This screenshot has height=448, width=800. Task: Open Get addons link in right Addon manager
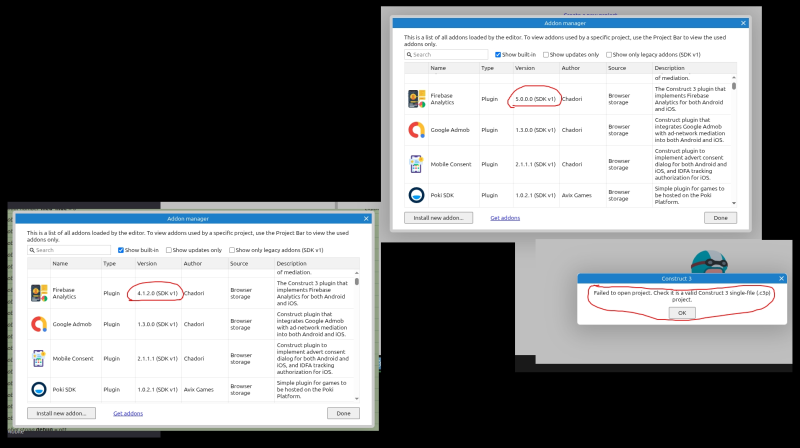coord(505,218)
